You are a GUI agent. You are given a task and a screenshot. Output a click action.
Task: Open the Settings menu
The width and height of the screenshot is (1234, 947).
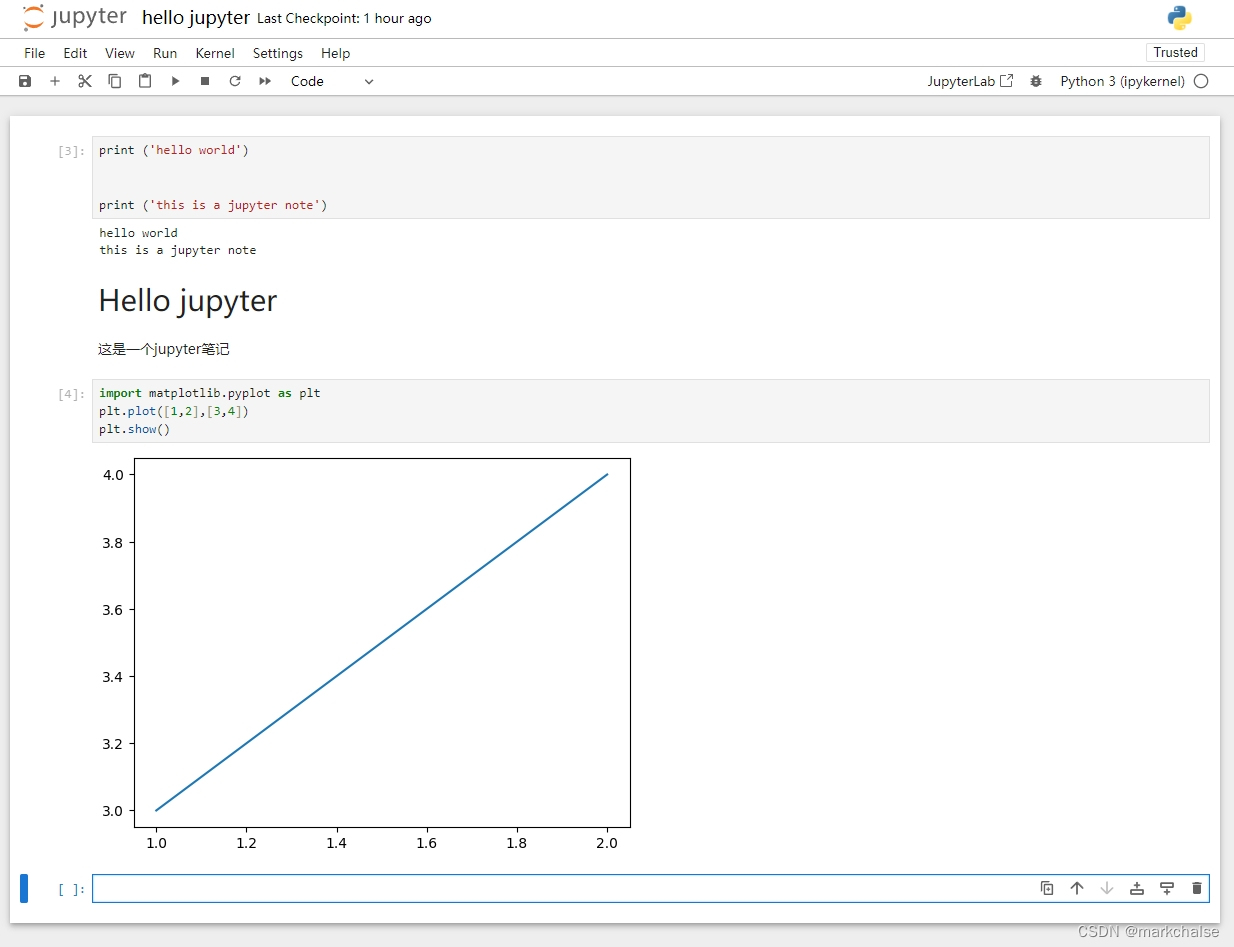pyautogui.click(x=278, y=53)
